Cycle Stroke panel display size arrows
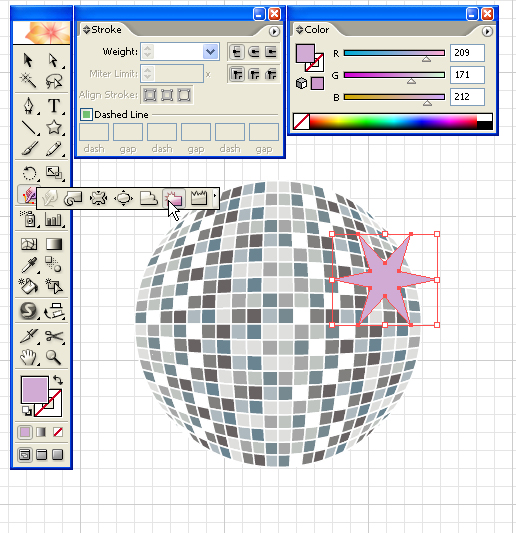The width and height of the screenshot is (516, 533). pyautogui.click(x=86, y=30)
